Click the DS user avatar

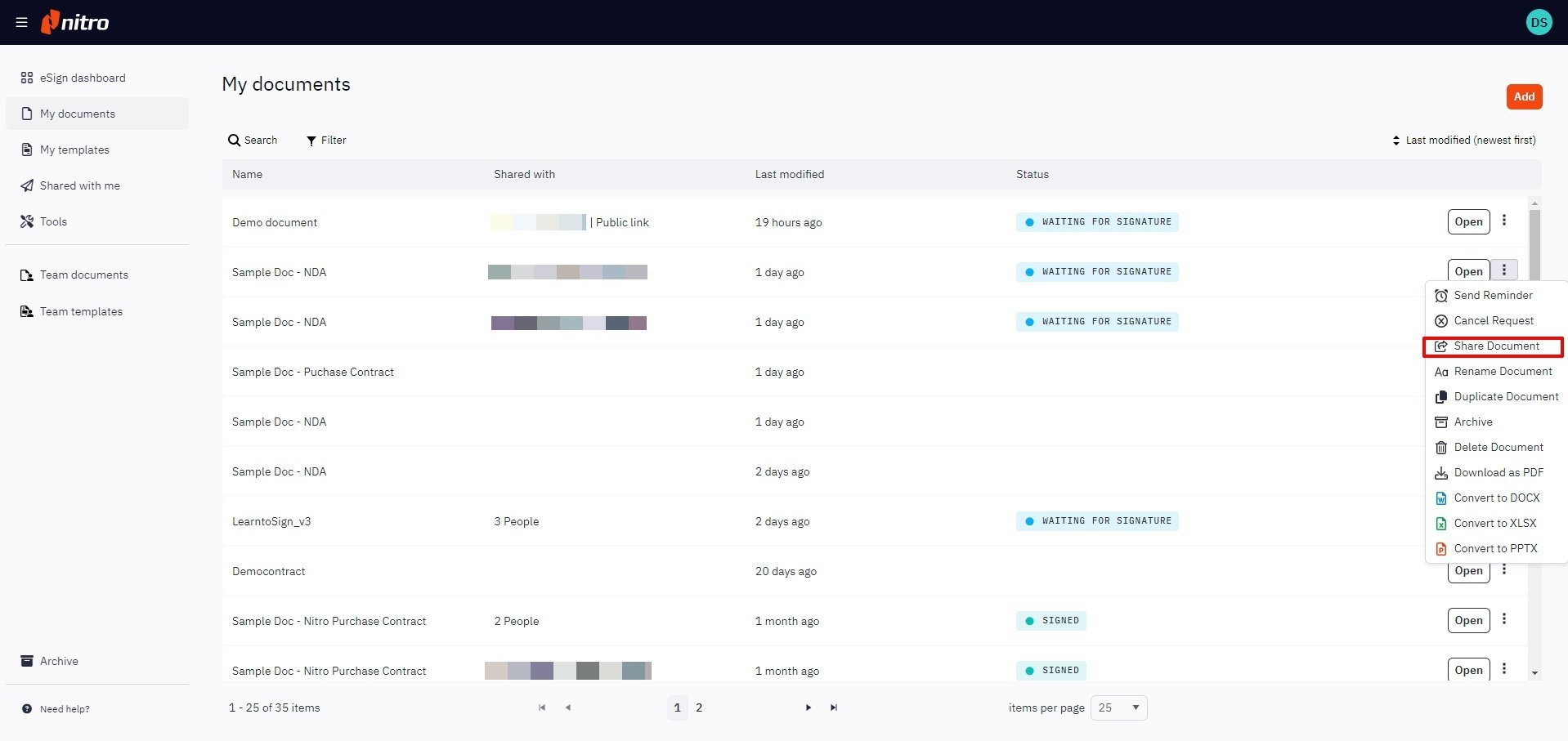tap(1539, 22)
